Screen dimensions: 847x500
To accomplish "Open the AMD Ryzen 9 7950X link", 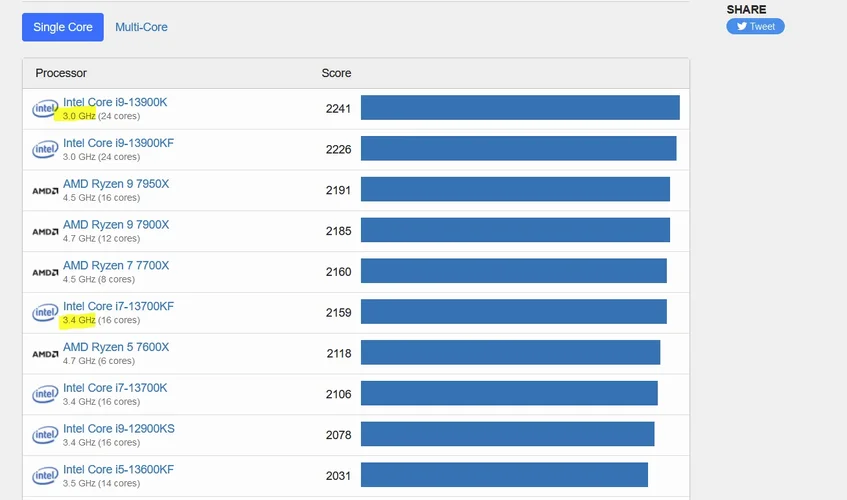I will click(x=116, y=184).
